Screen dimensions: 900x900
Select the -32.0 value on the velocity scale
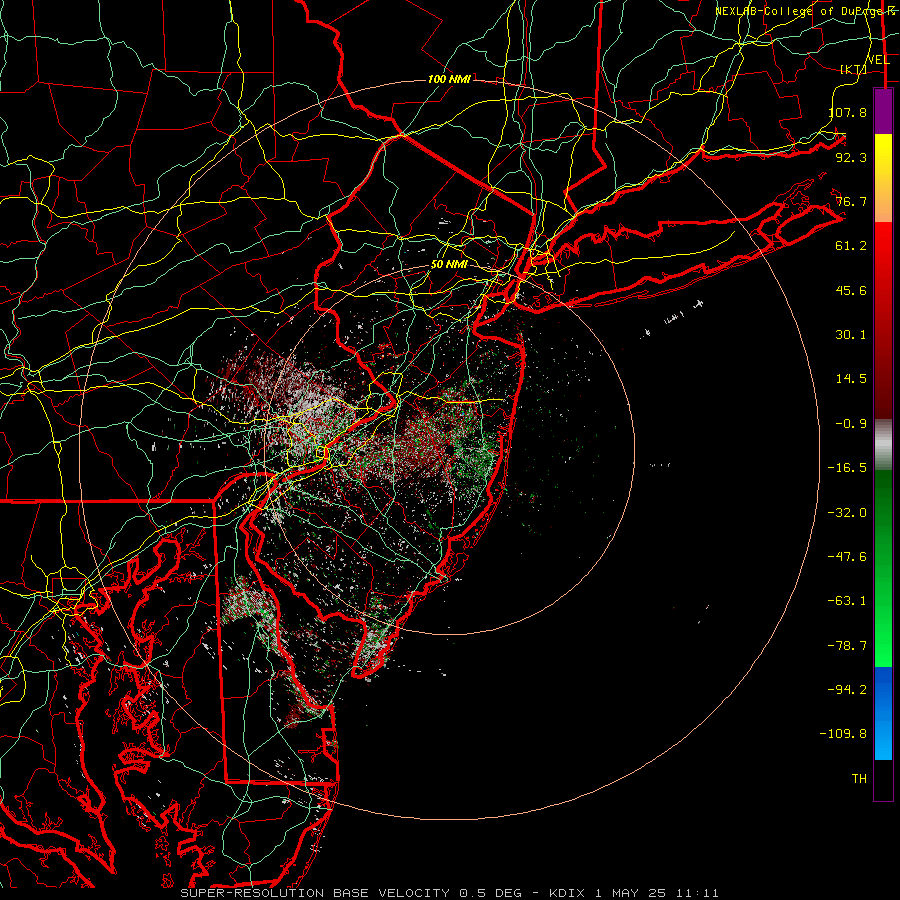(x=848, y=512)
